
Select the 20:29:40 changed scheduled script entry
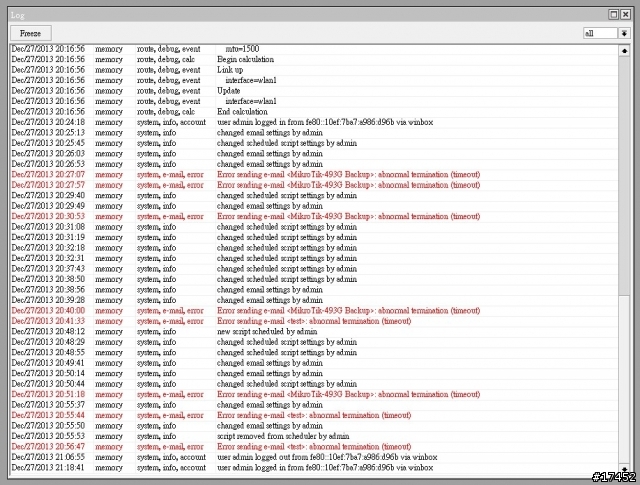314,196
